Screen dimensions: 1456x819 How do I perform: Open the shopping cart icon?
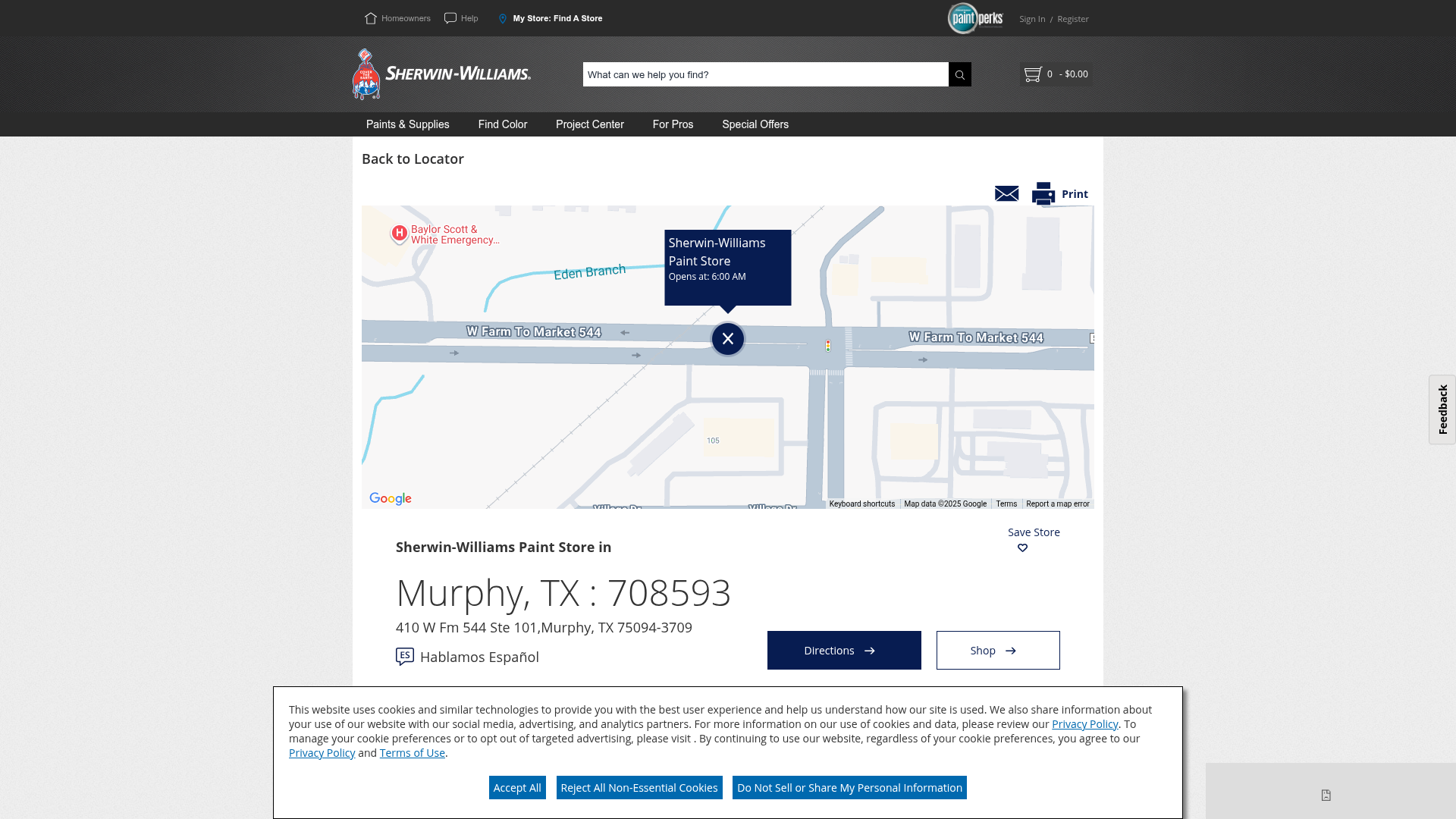[x=1032, y=74]
